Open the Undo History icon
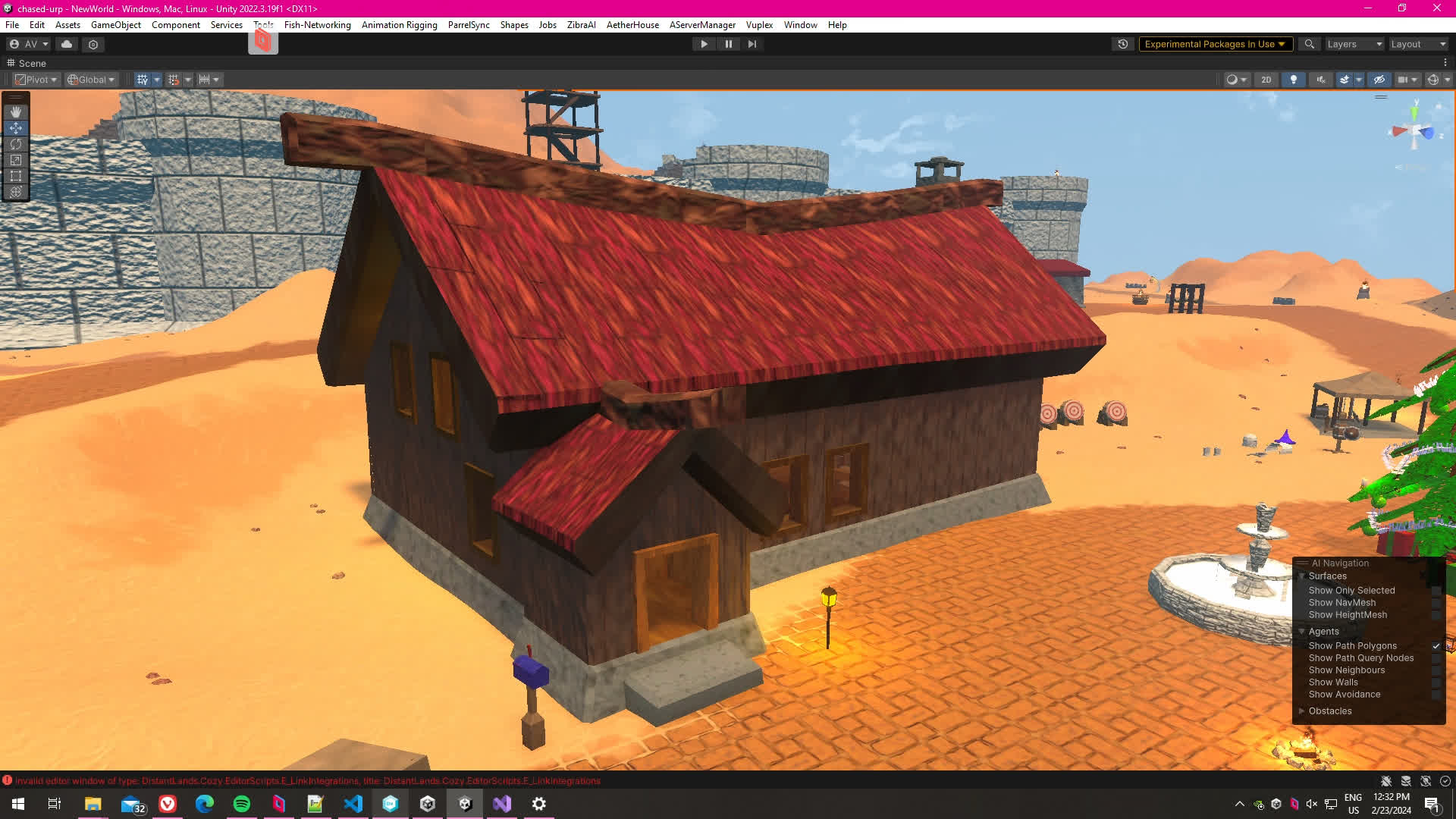 pos(1123,44)
